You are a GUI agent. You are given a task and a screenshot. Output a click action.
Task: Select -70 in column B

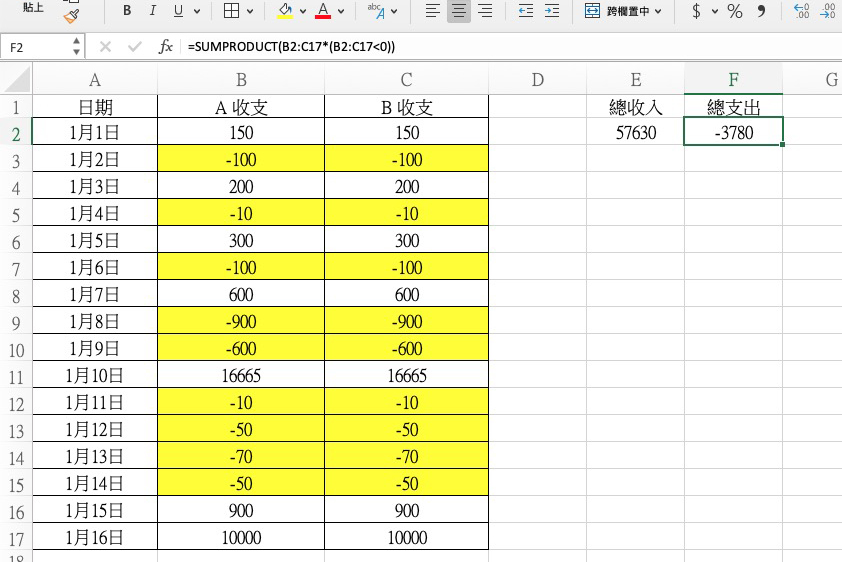(241, 456)
